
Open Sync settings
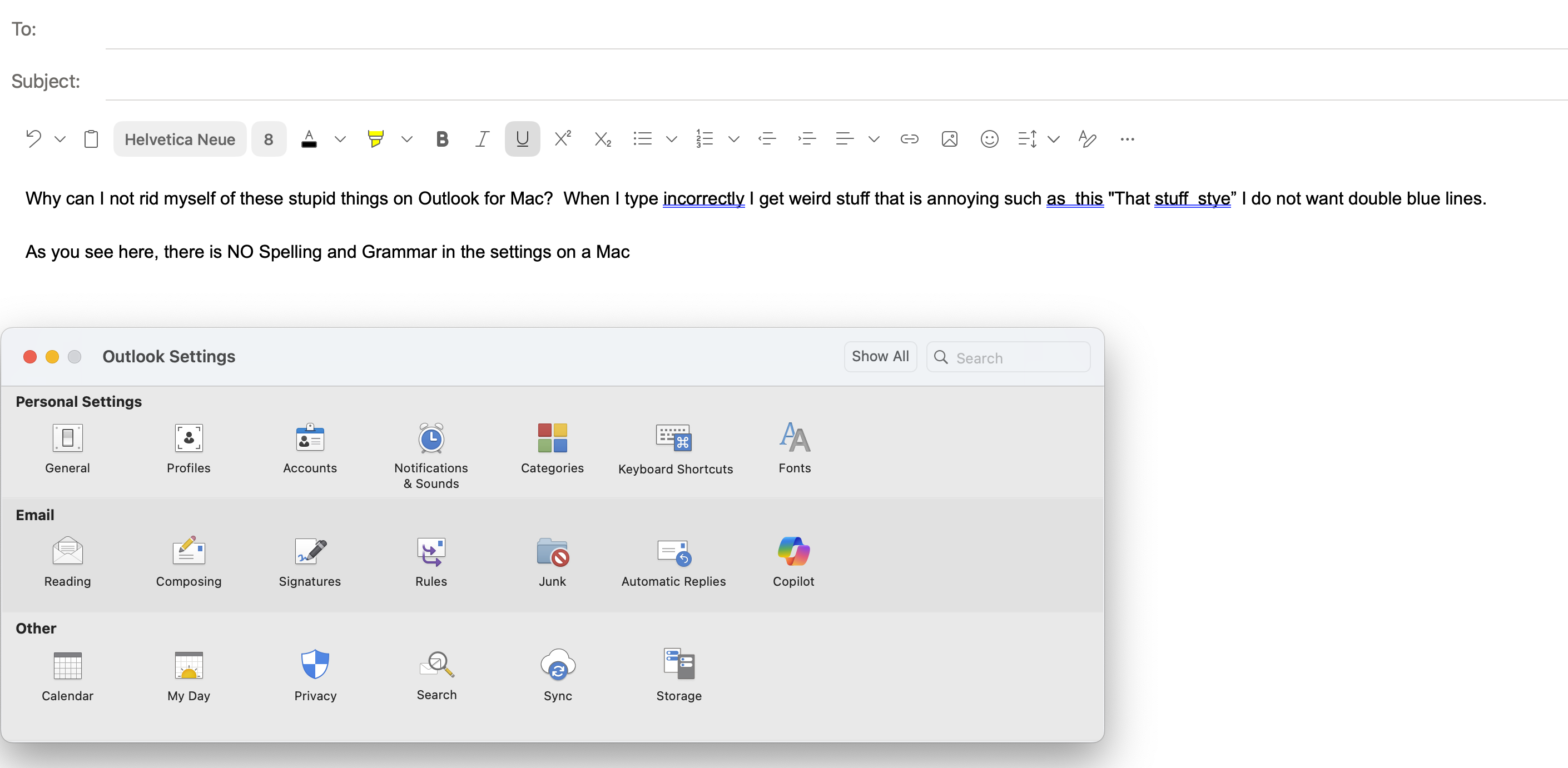[558, 676]
